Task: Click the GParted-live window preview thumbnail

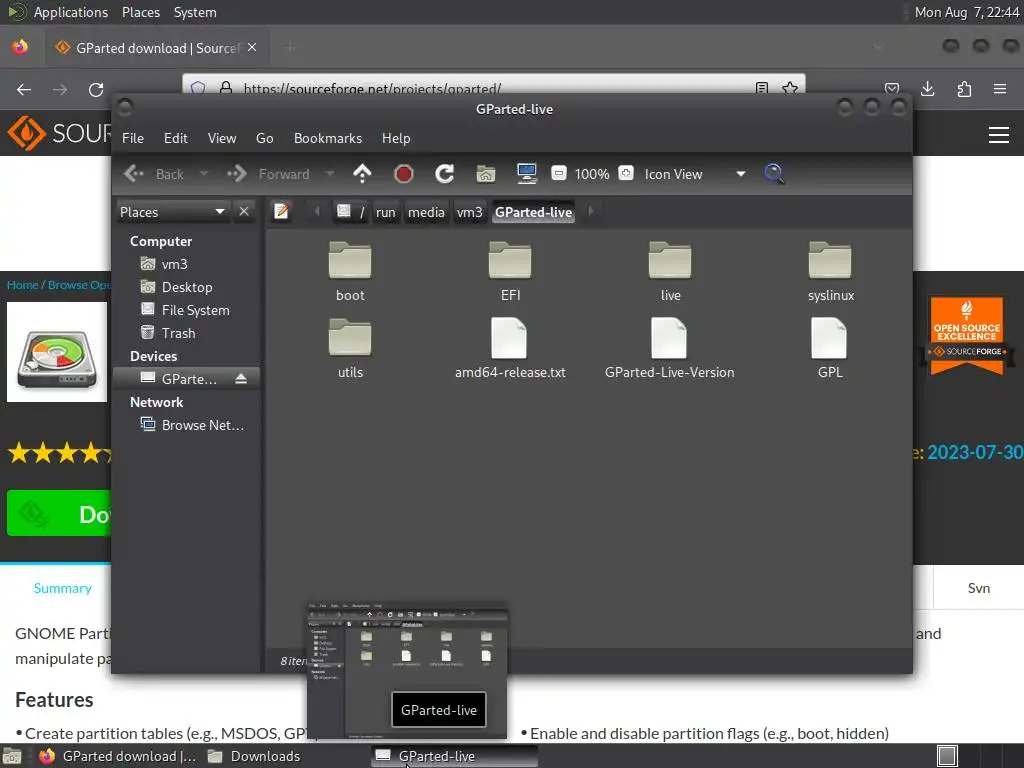Action: [x=408, y=671]
